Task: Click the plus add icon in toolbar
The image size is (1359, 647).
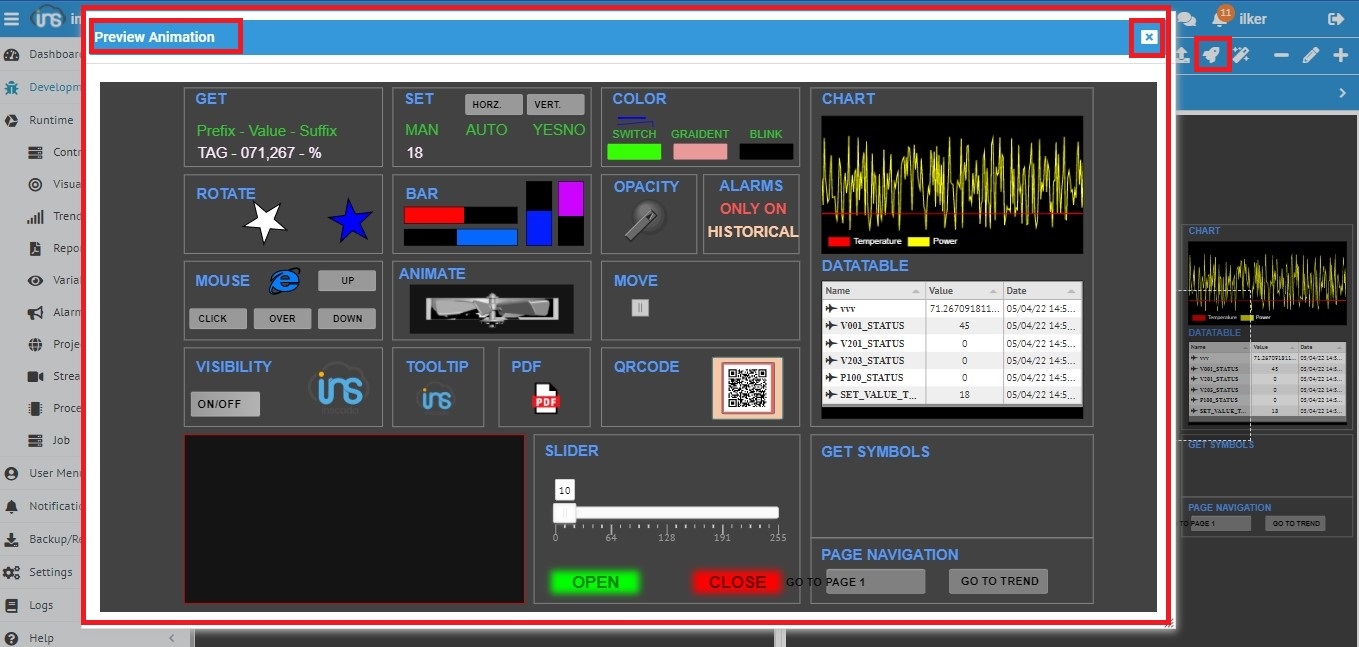Action: (1341, 55)
